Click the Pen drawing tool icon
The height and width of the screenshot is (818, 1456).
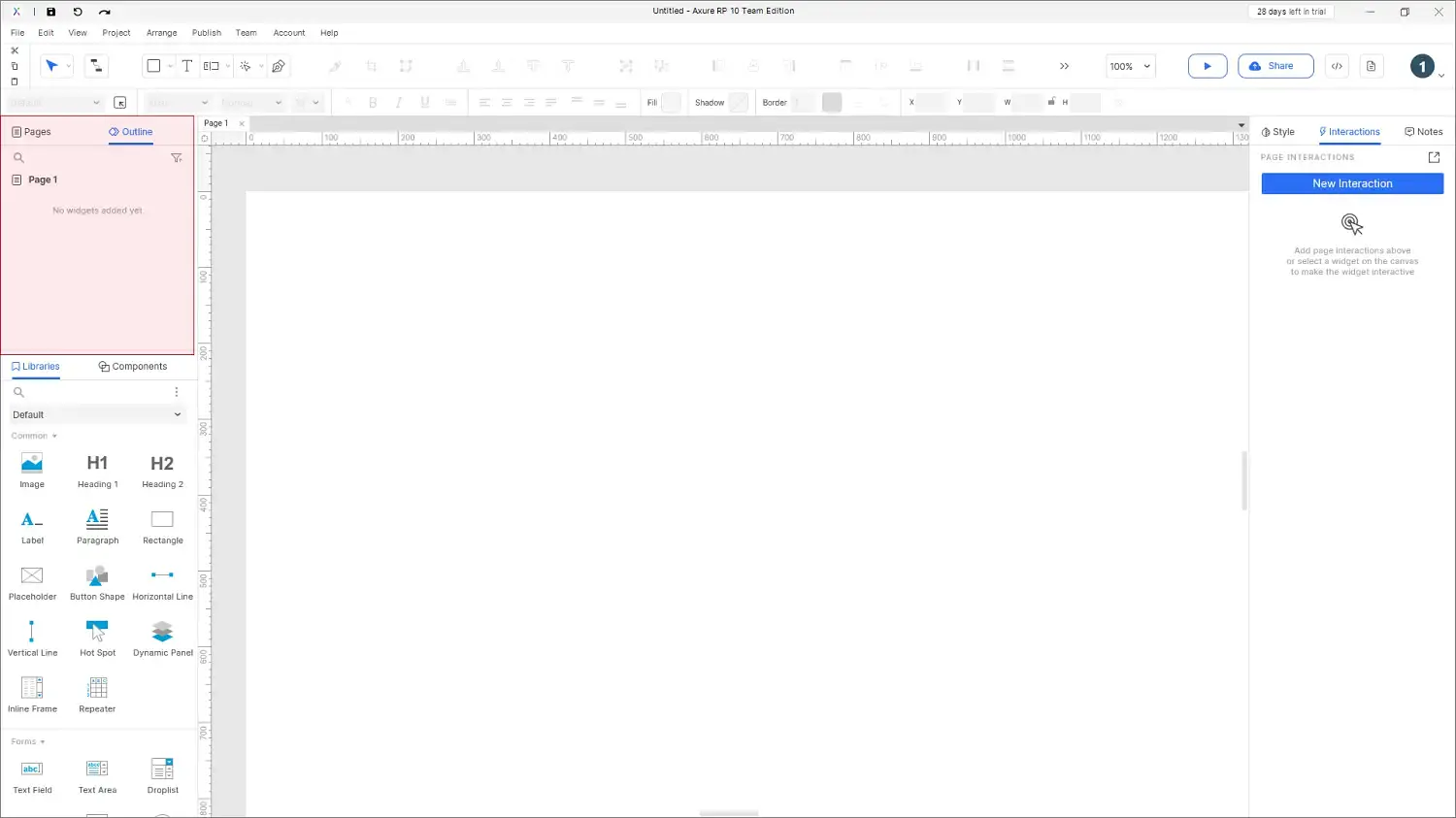click(x=279, y=66)
